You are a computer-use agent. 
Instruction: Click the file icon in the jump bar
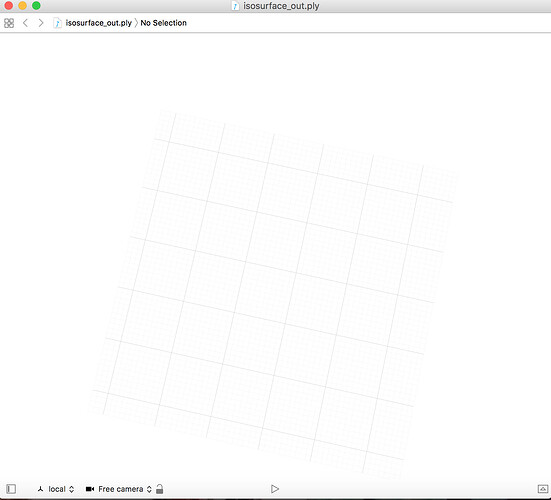pos(57,23)
